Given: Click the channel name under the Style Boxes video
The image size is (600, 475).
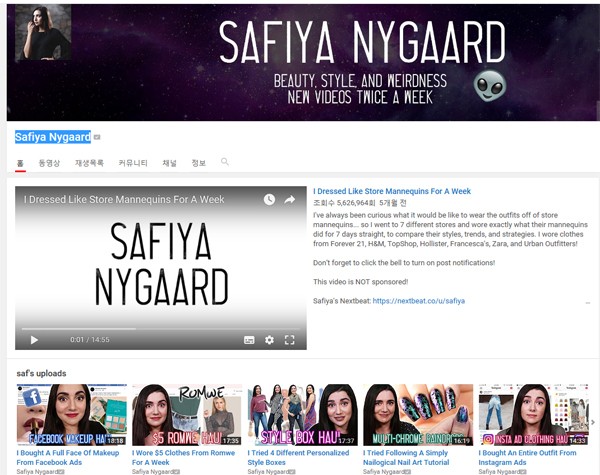Looking at the screenshot, I should pyautogui.click(x=269, y=472).
